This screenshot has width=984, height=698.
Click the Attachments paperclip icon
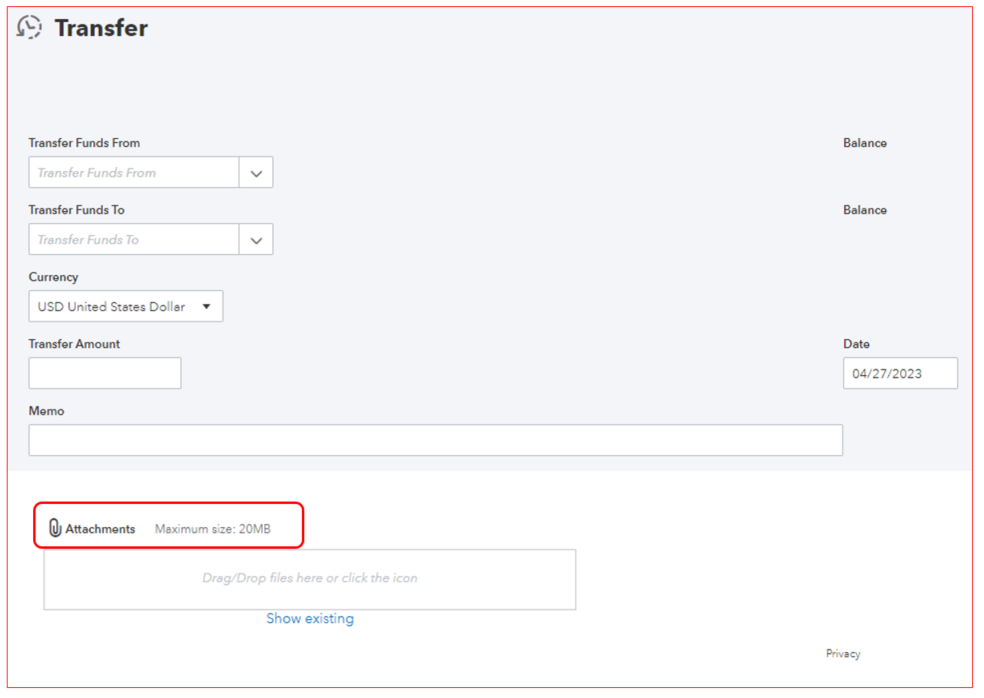pos(55,527)
